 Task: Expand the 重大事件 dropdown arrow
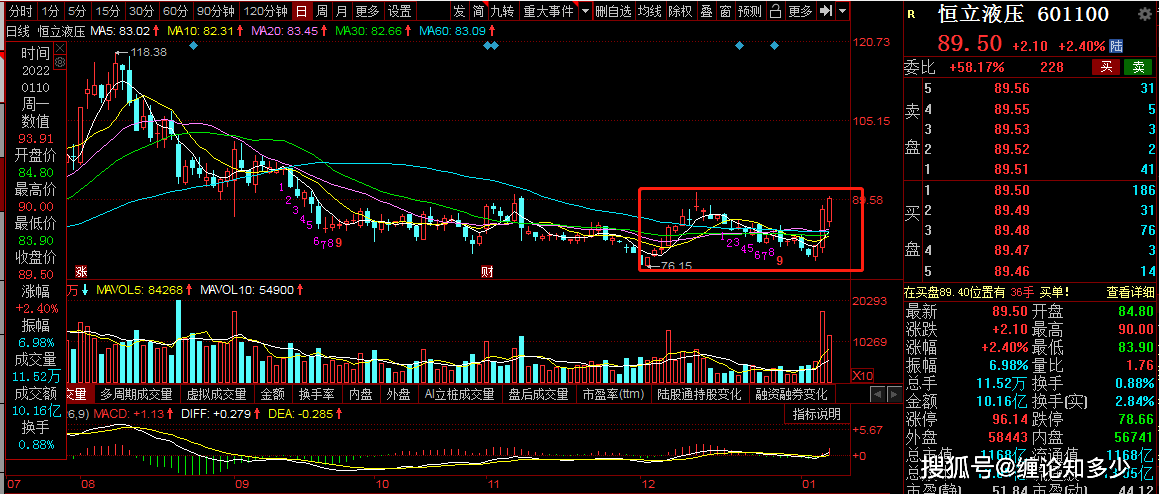click(x=583, y=11)
